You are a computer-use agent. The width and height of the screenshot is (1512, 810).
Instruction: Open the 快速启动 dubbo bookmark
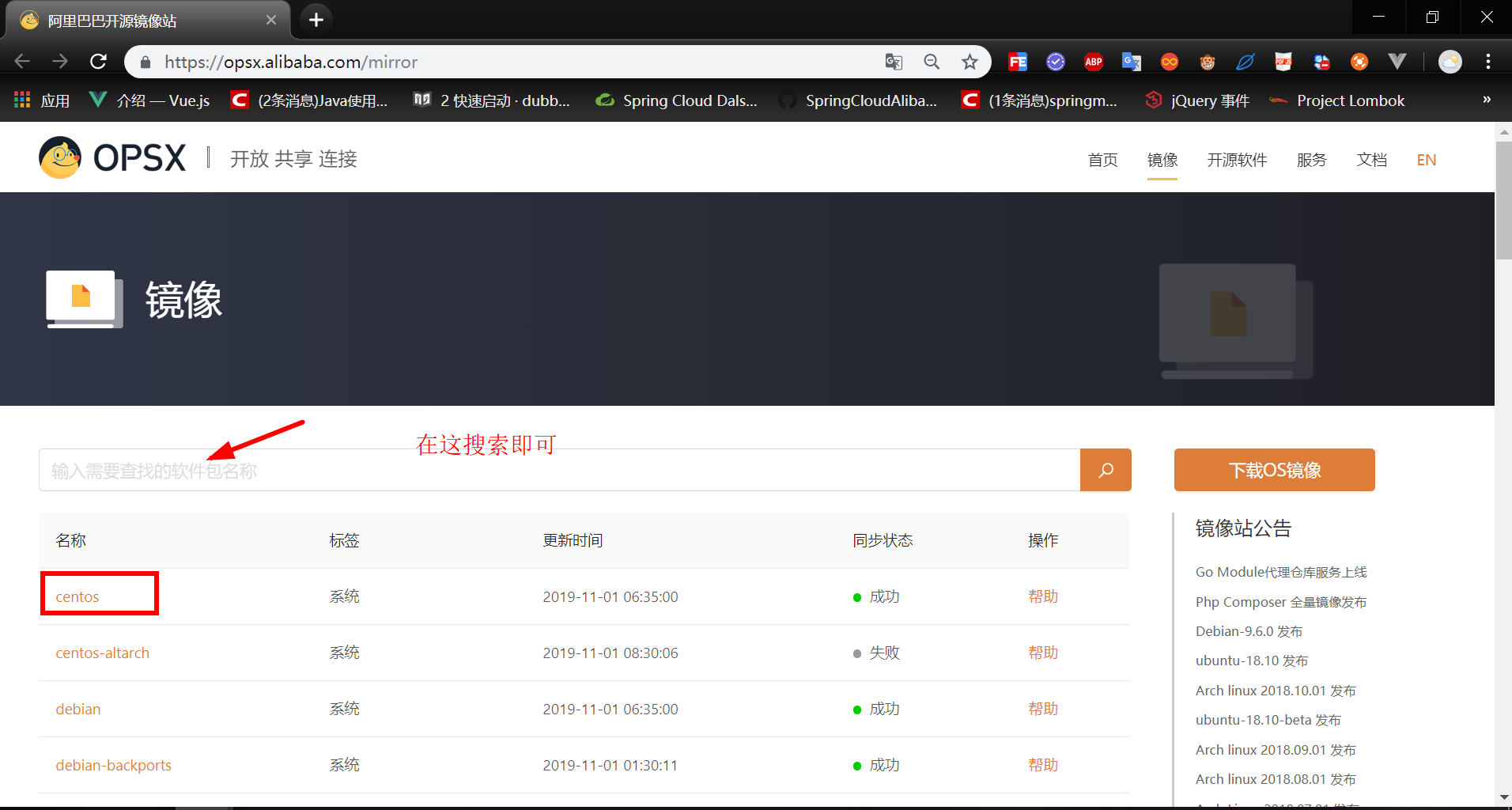492,100
